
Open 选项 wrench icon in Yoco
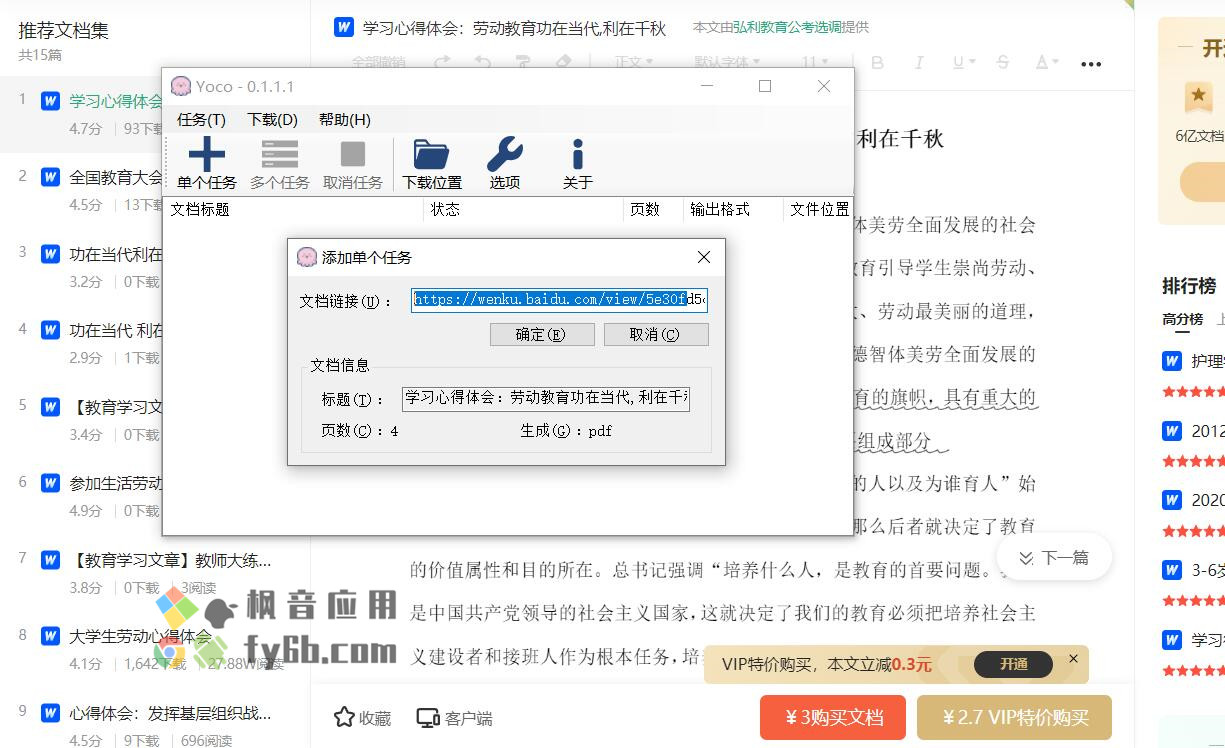pyautogui.click(x=505, y=155)
